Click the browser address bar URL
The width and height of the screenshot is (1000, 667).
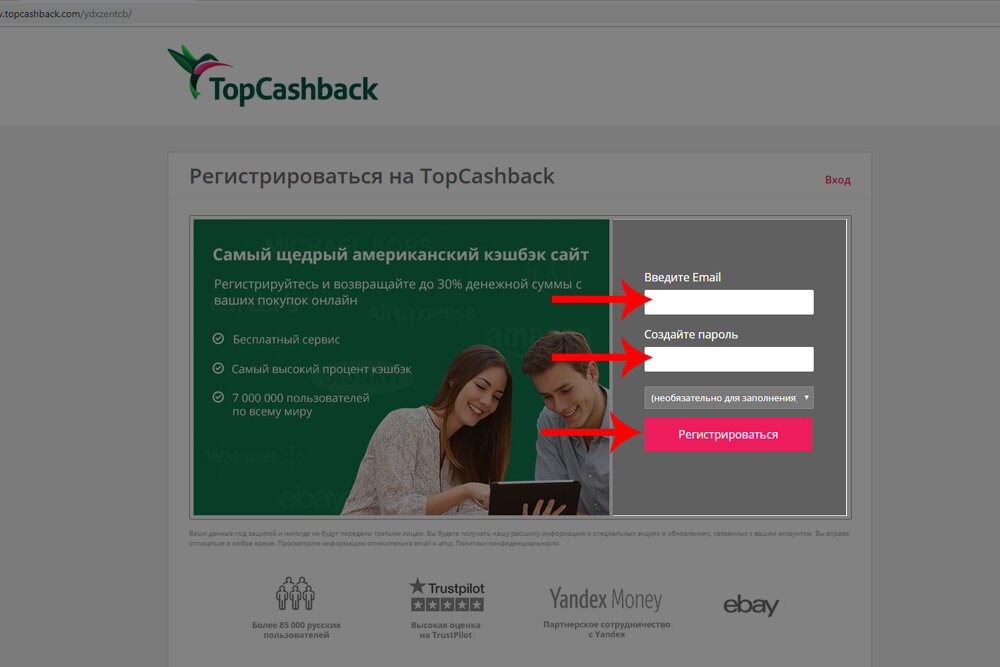coord(66,13)
